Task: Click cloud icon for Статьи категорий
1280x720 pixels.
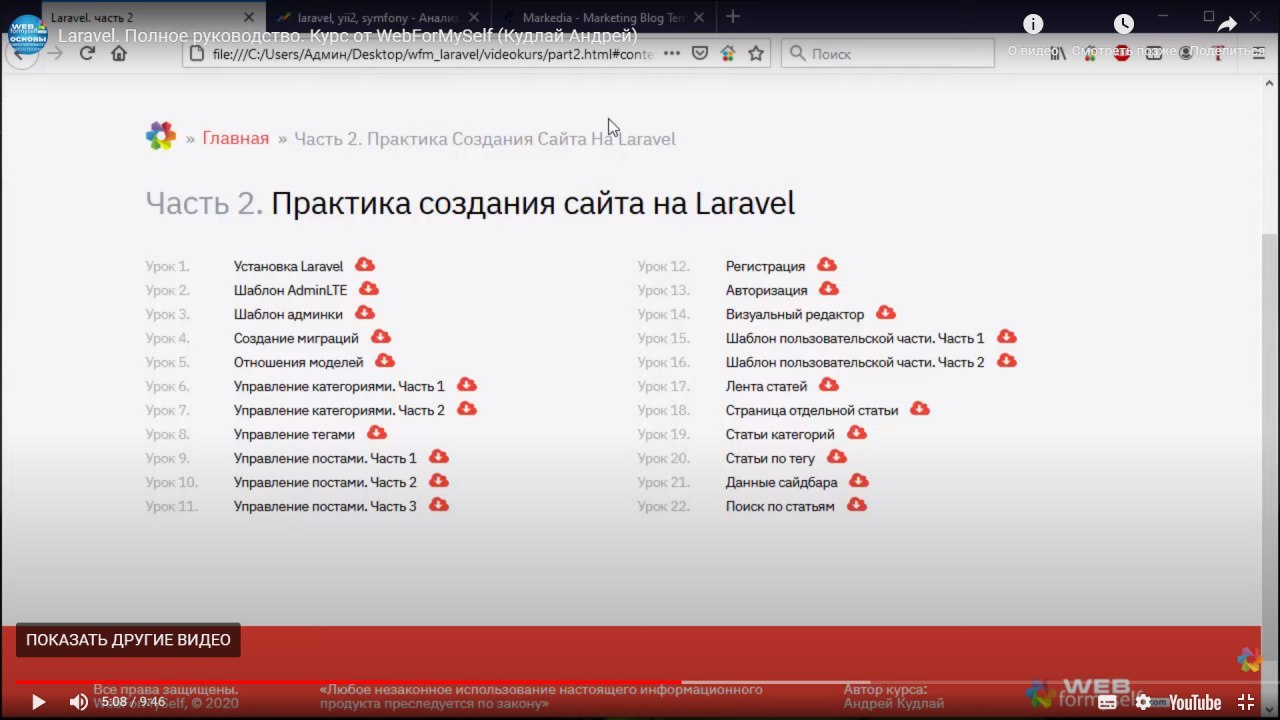Action: 857,433
